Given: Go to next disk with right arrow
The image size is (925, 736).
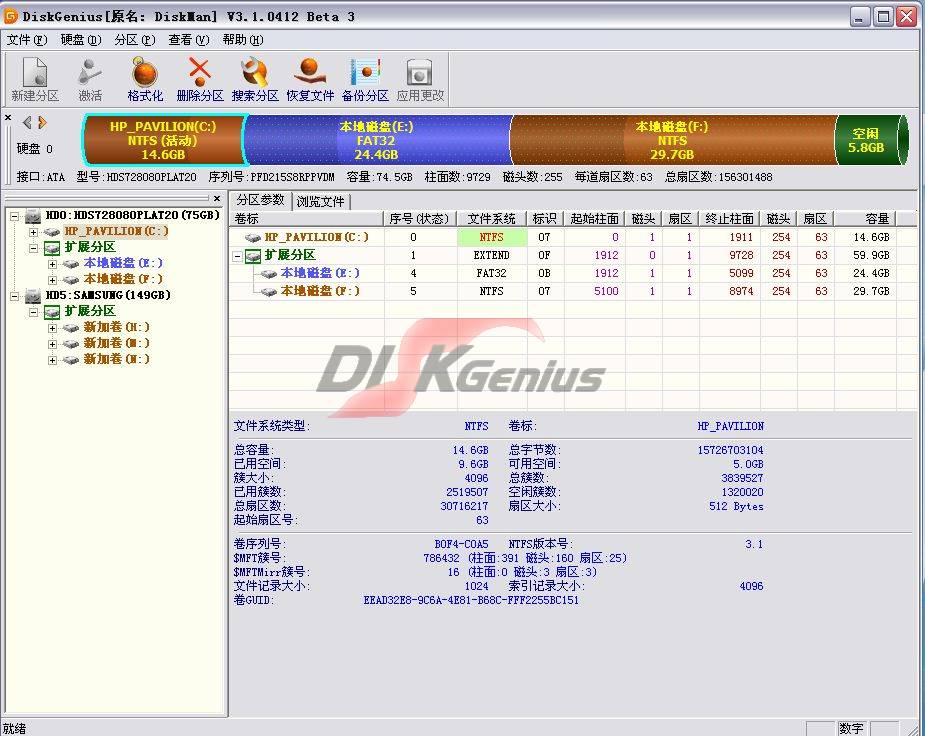Looking at the screenshot, I should point(42,123).
